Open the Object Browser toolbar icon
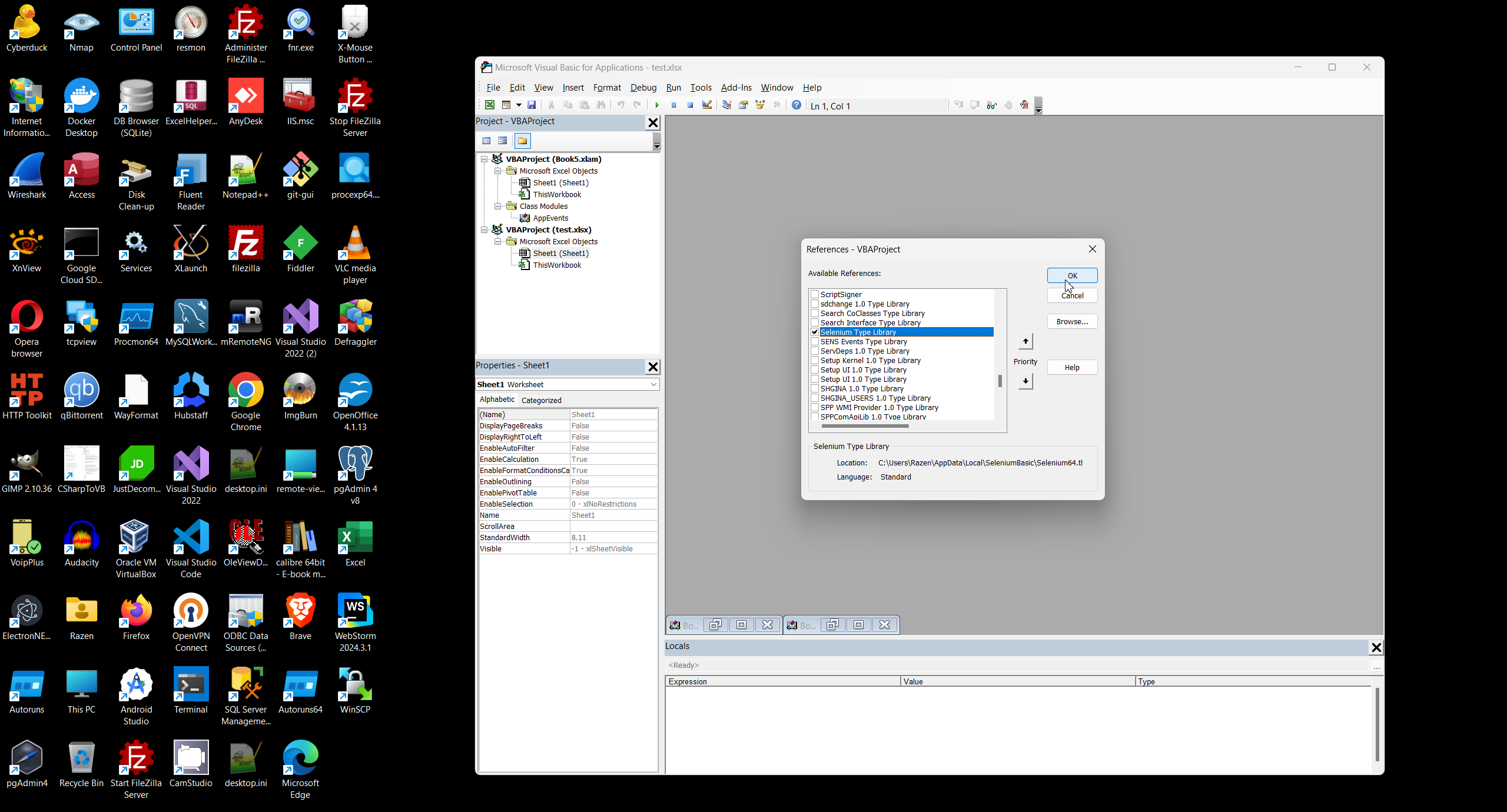This screenshot has height=812, width=1507. (760, 105)
